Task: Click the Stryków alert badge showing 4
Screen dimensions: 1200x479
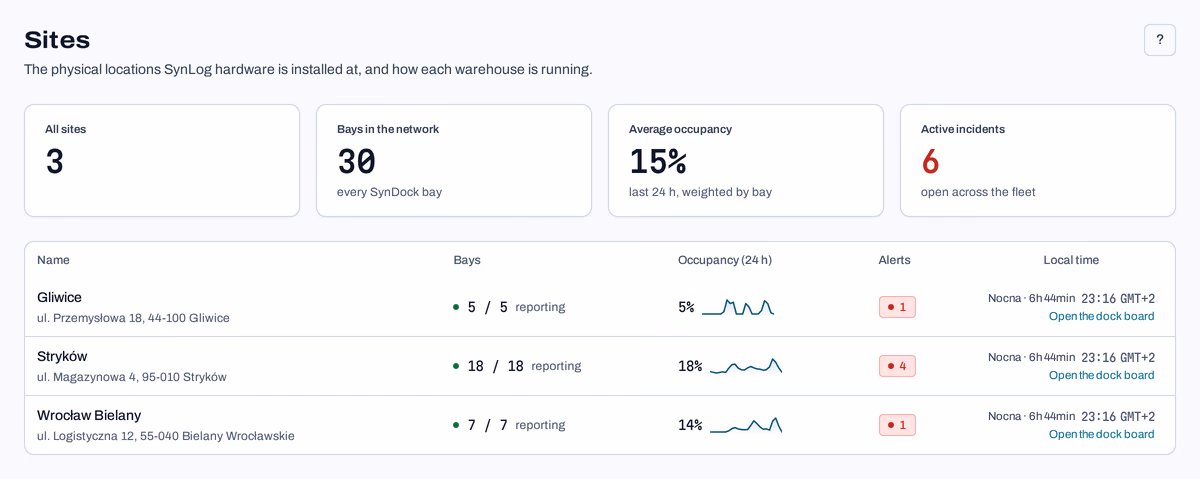Action: [x=897, y=366]
